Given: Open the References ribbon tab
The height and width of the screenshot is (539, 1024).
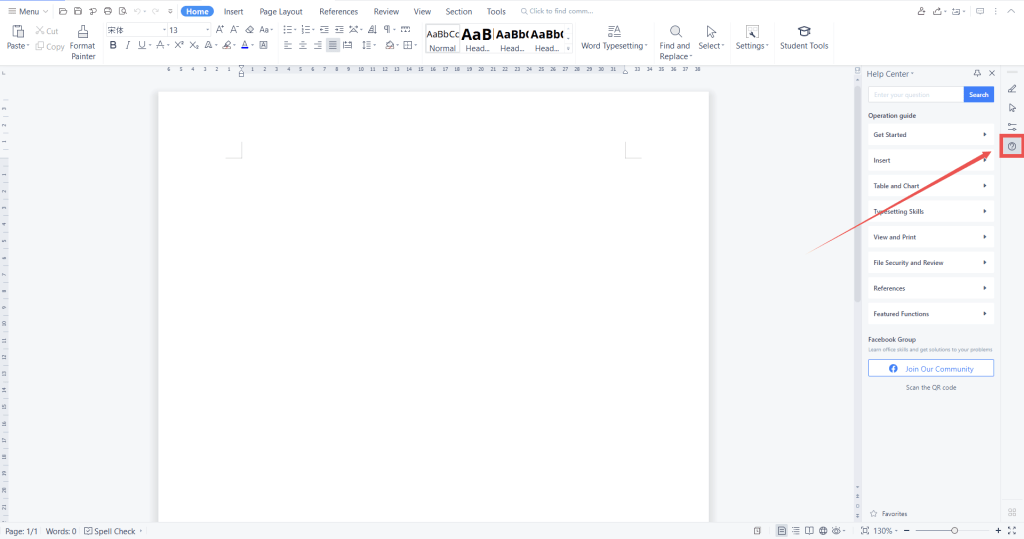Looking at the screenshot, I should coord(338,11).
